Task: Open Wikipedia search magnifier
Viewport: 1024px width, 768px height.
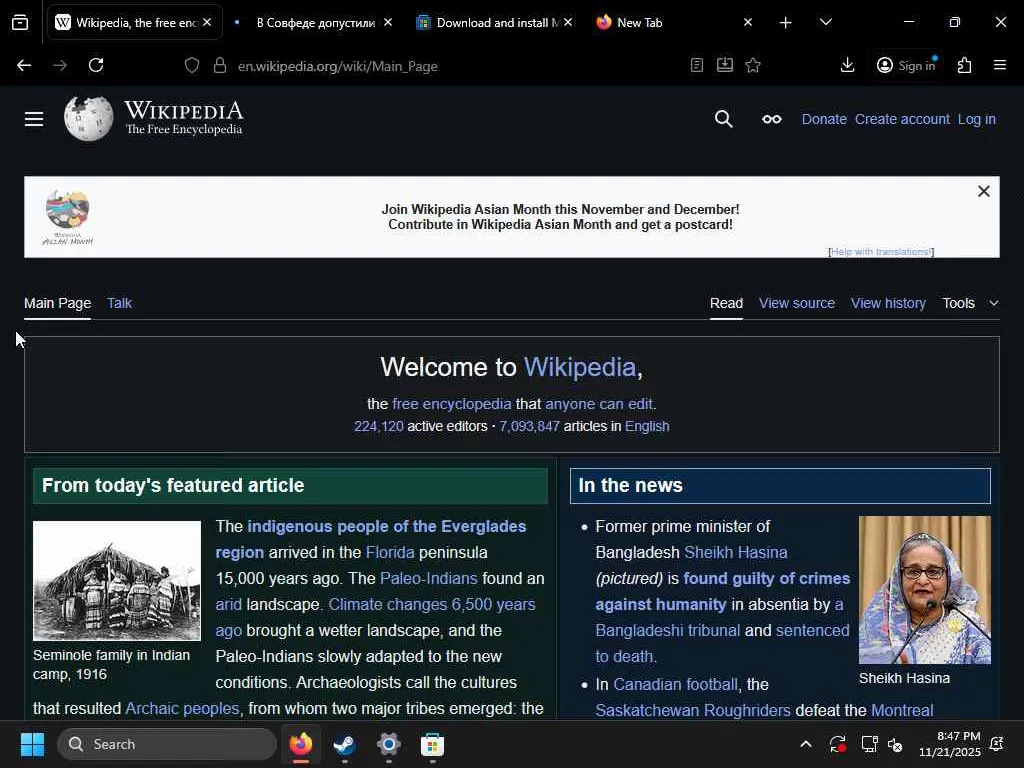Action: coord(724,119)
